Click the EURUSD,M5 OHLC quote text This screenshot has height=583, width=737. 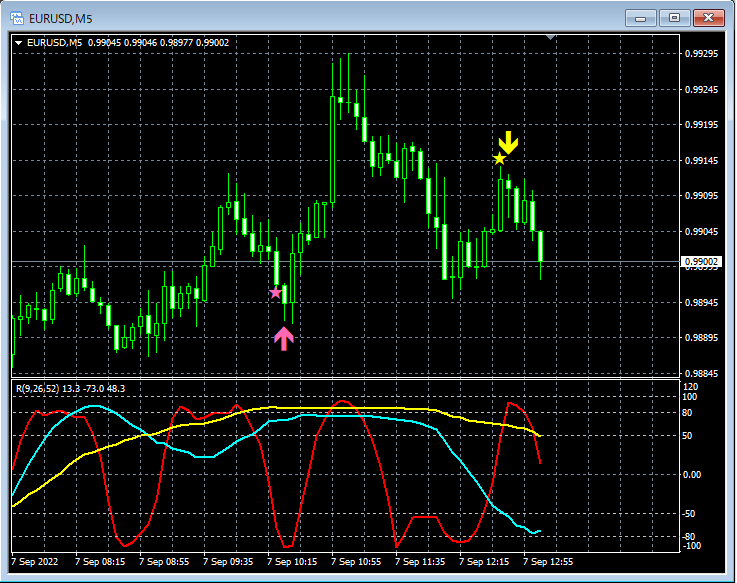pos(128,43)
